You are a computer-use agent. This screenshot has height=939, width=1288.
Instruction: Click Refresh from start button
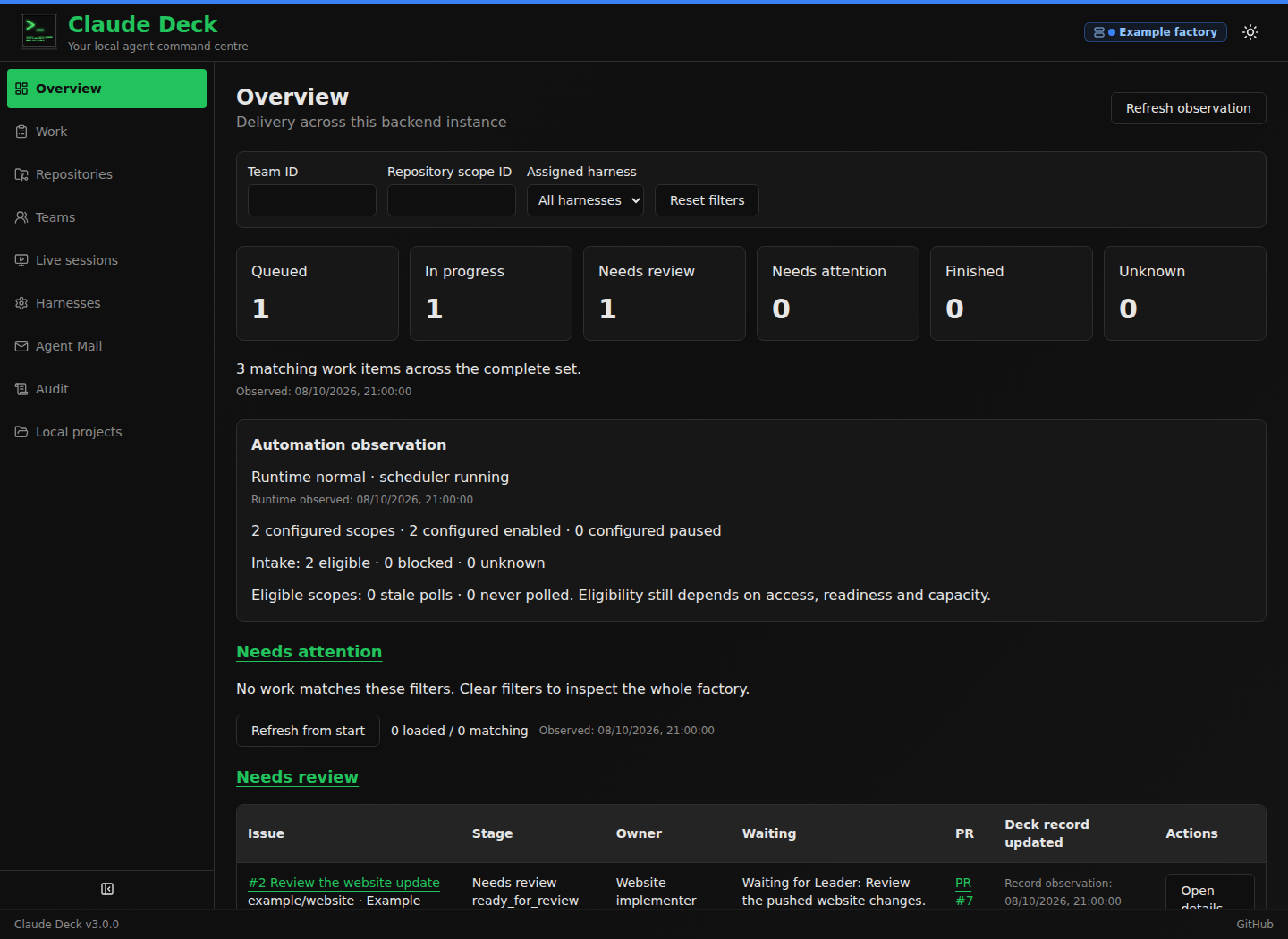(x=308, y=731)
